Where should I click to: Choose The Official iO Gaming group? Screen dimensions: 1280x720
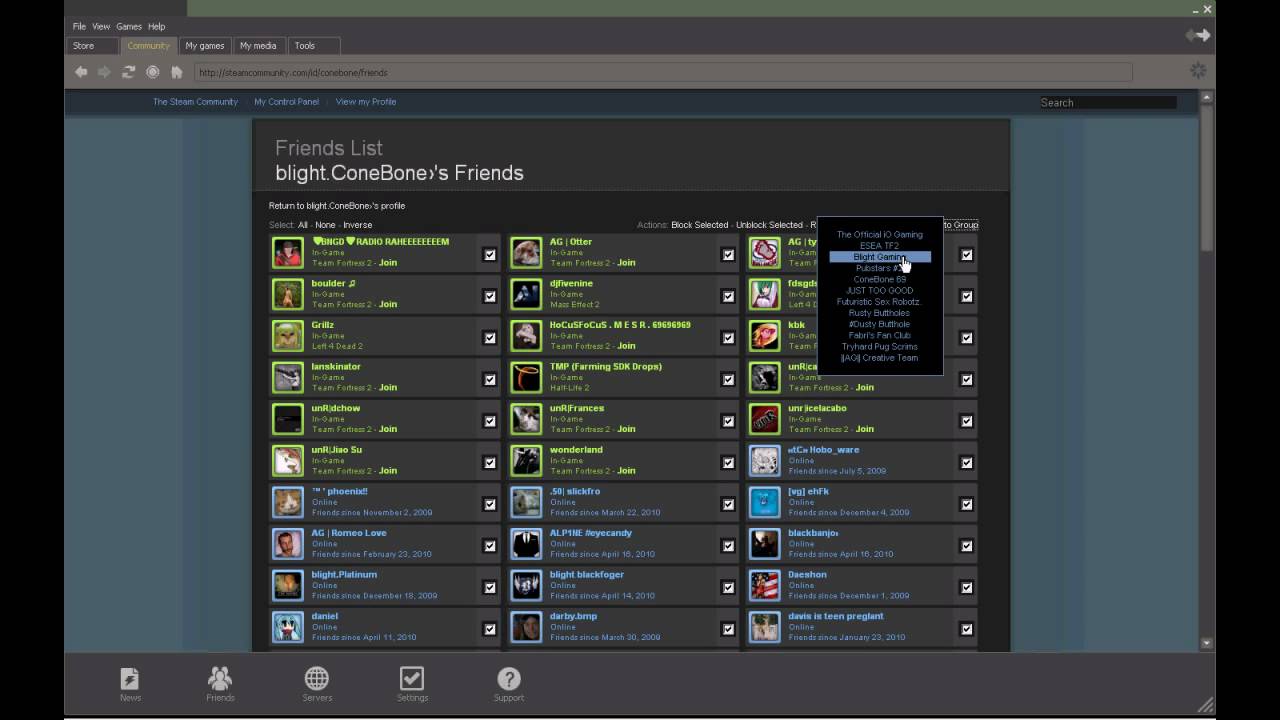click(x=880, y=235)
